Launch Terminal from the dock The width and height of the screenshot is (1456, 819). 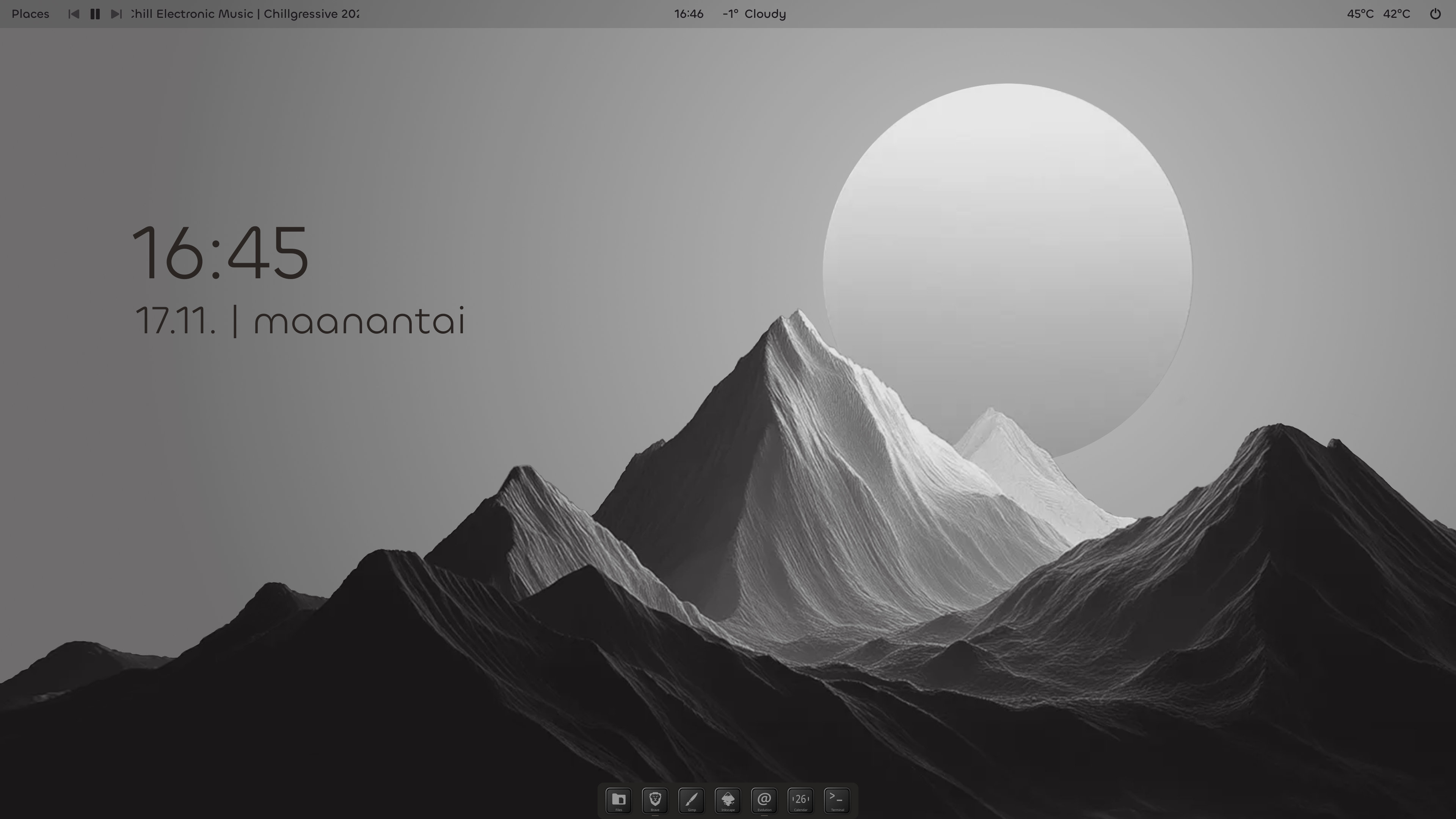837,800
